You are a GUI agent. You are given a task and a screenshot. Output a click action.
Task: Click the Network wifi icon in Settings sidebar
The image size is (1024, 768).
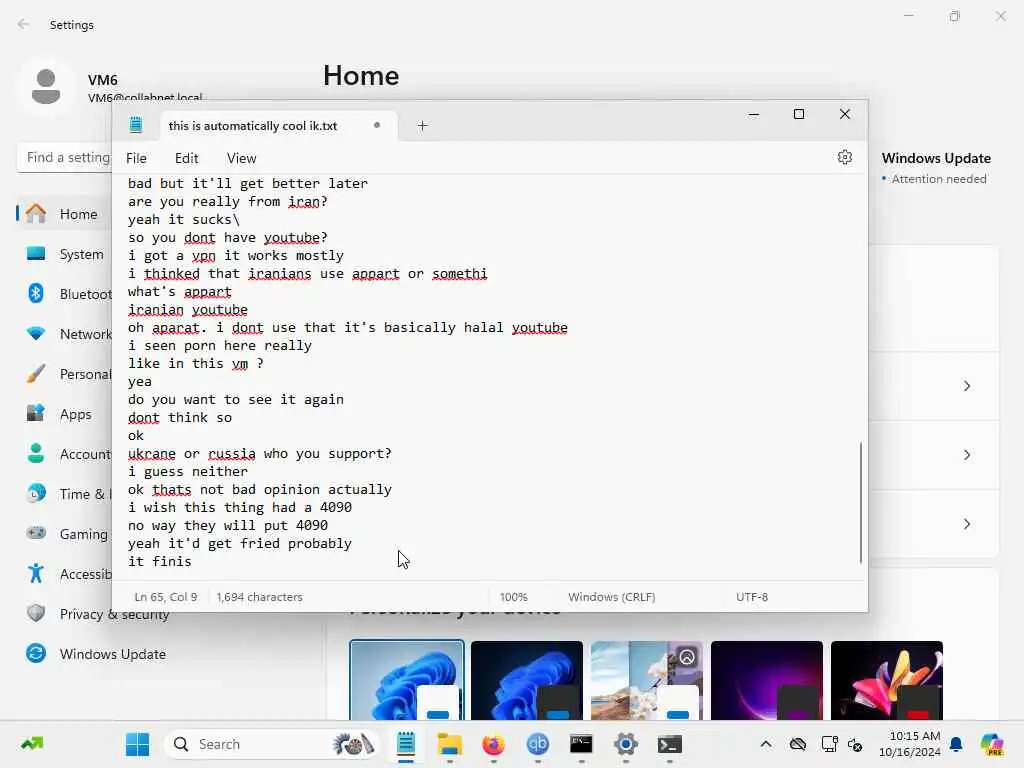coord(36,334)
